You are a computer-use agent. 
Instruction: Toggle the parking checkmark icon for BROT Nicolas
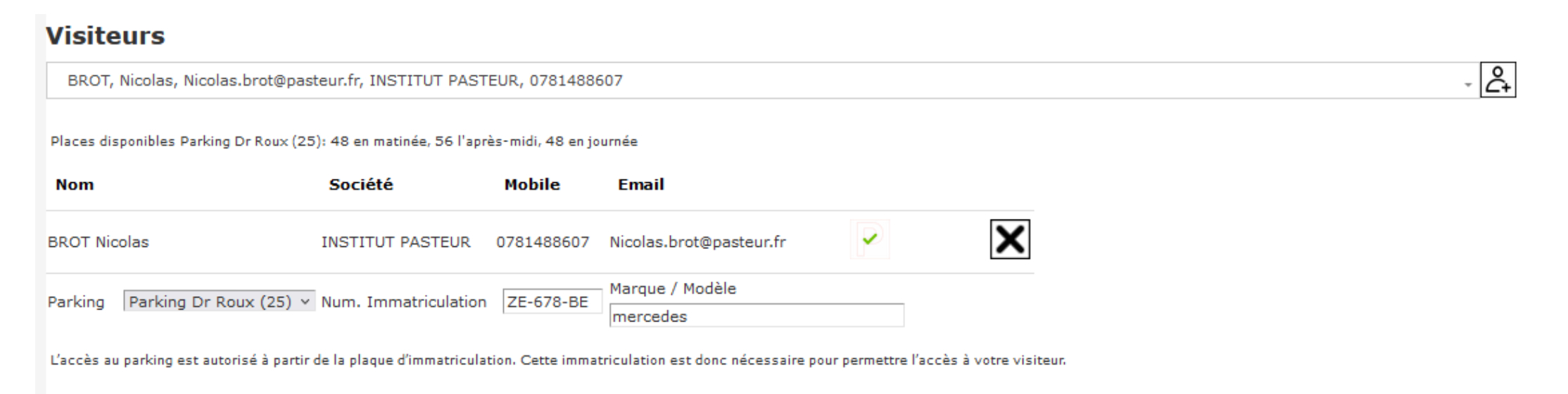(x=870, y=239)
